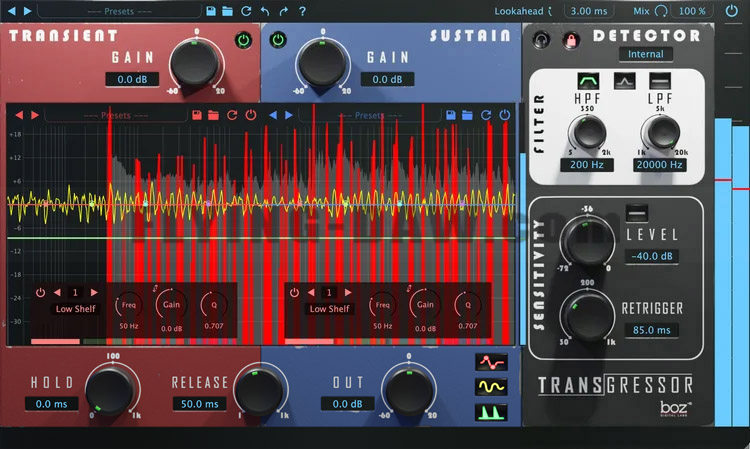Viewport: 750px width, 449px height.
Task: Next preset blue arrow in sustain EQ
Action: coord(289,115)
